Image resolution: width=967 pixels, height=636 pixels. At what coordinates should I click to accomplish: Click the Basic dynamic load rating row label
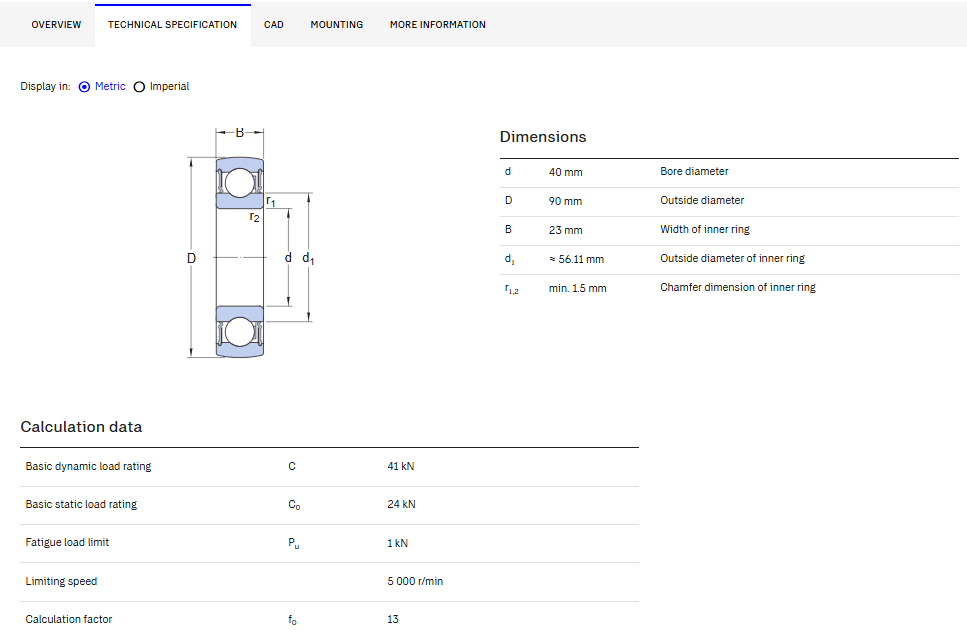click(x=88, y=466)
